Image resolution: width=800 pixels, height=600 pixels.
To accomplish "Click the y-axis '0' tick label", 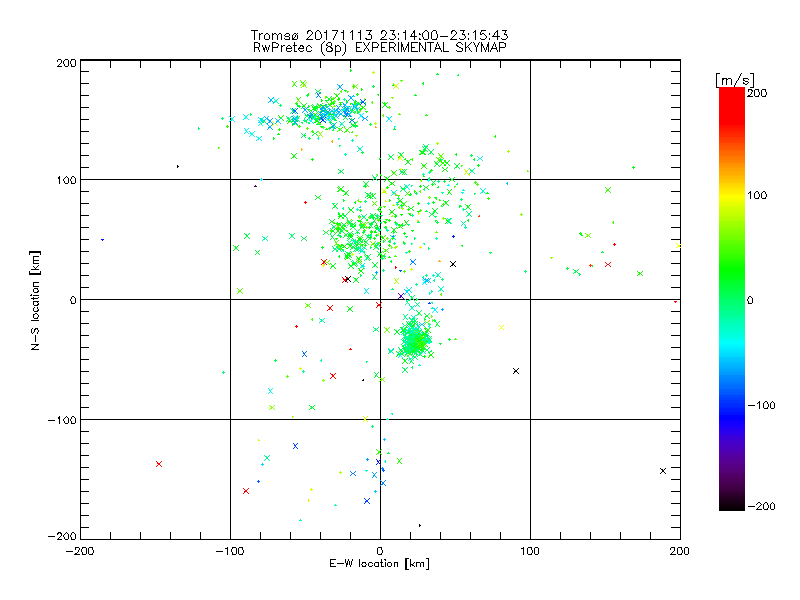I will [x=73, y=300].
